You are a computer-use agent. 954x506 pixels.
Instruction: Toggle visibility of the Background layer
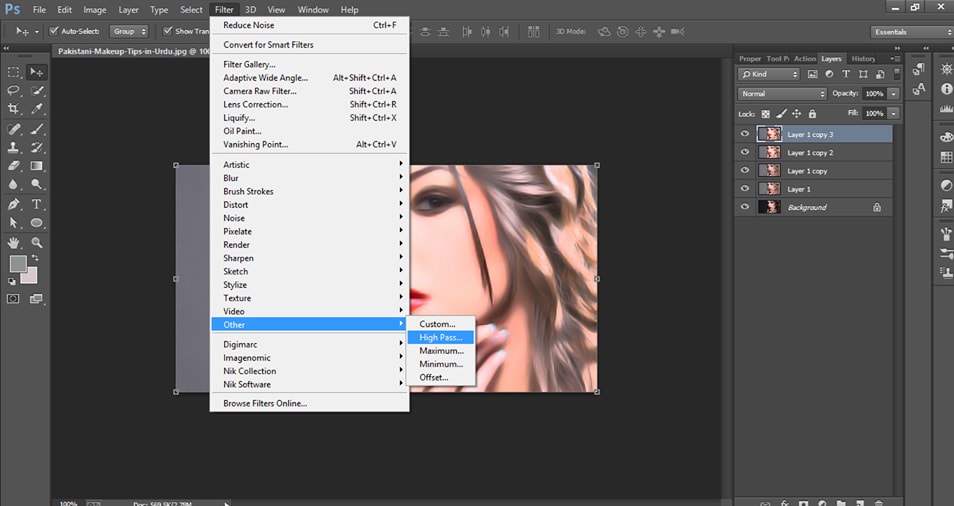coord(744,207)
